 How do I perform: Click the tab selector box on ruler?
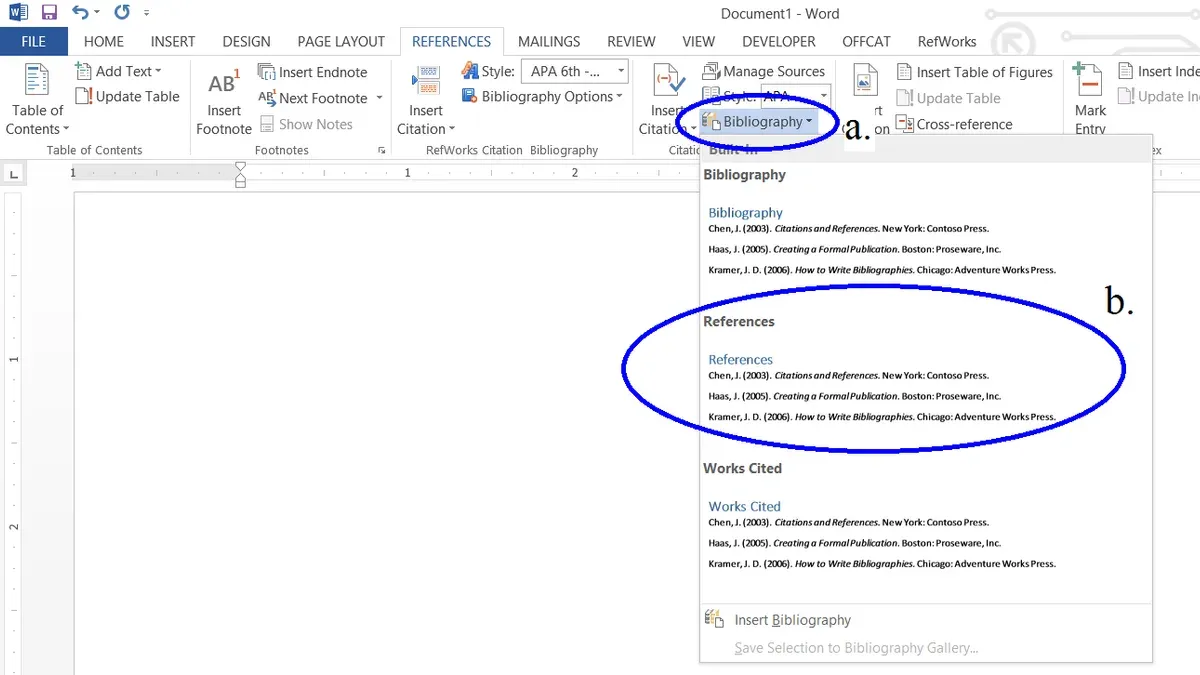(14, 174)
